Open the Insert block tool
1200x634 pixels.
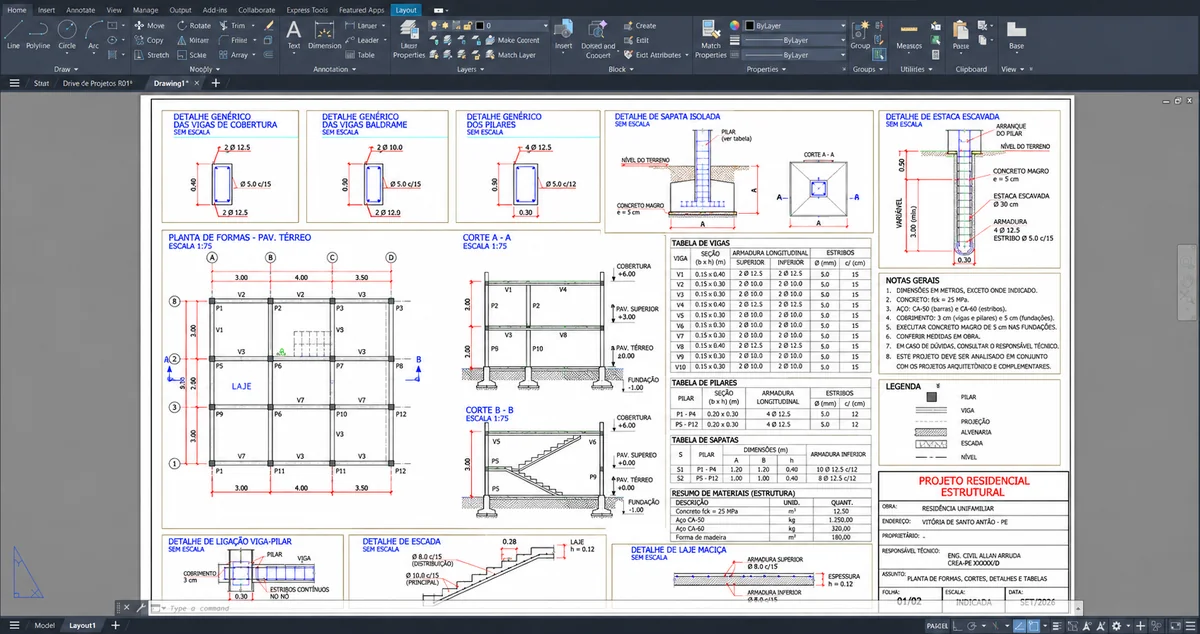pos(564,34)
